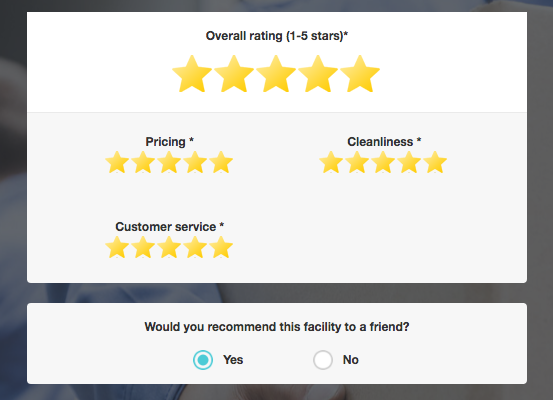Select No for recommending this facility
Image resolution: width=553 pixels, height=400 pixels.
[323, 360]
